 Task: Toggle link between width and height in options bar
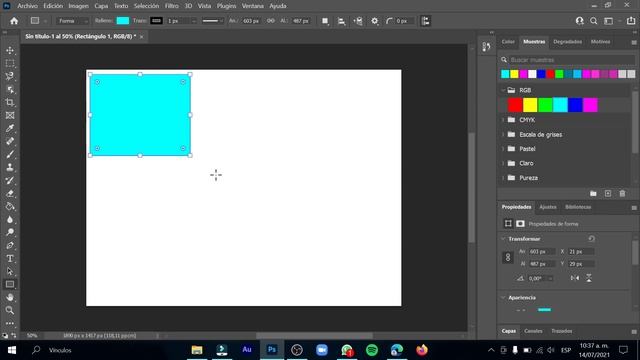[271, 21]
